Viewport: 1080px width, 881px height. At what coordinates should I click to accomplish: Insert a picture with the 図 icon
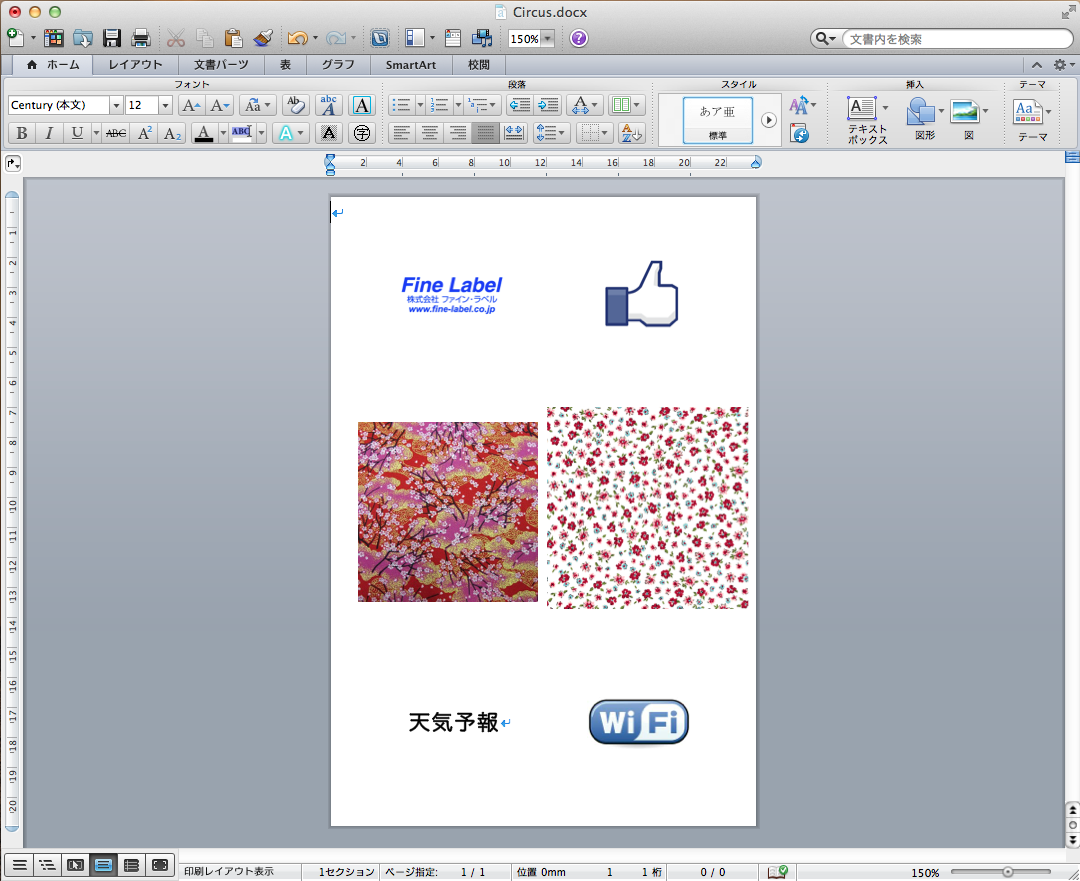[x=968, y=119]
